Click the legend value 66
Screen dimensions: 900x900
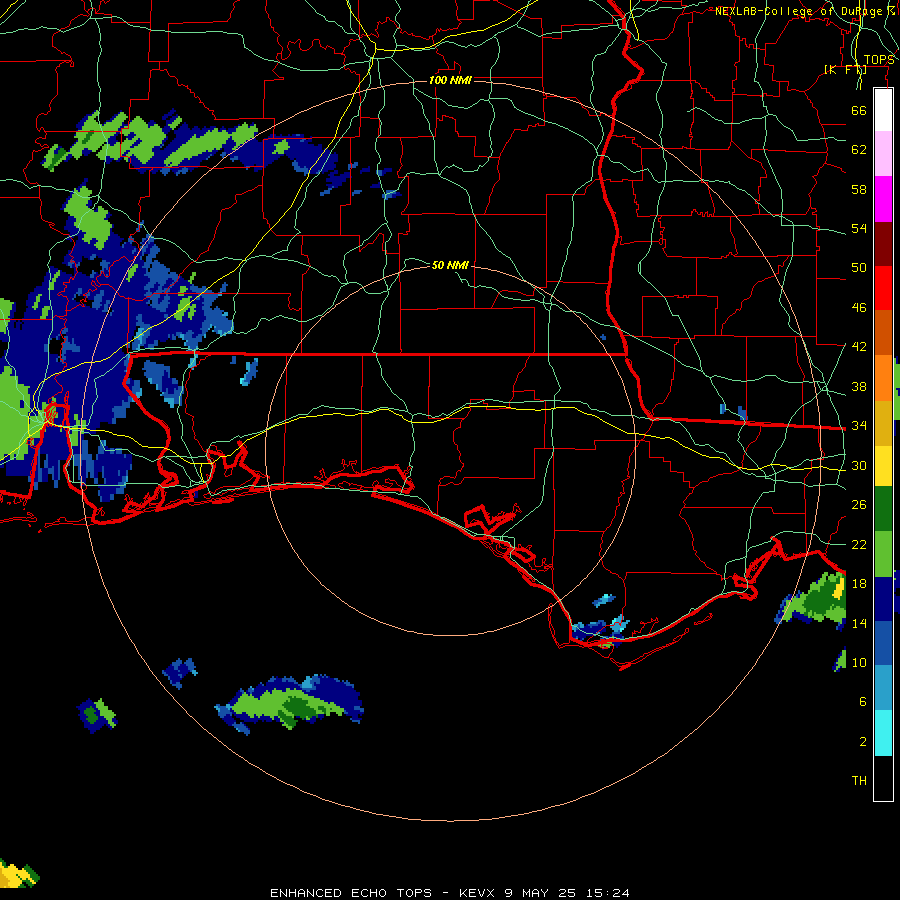click(x=859, y=110)
